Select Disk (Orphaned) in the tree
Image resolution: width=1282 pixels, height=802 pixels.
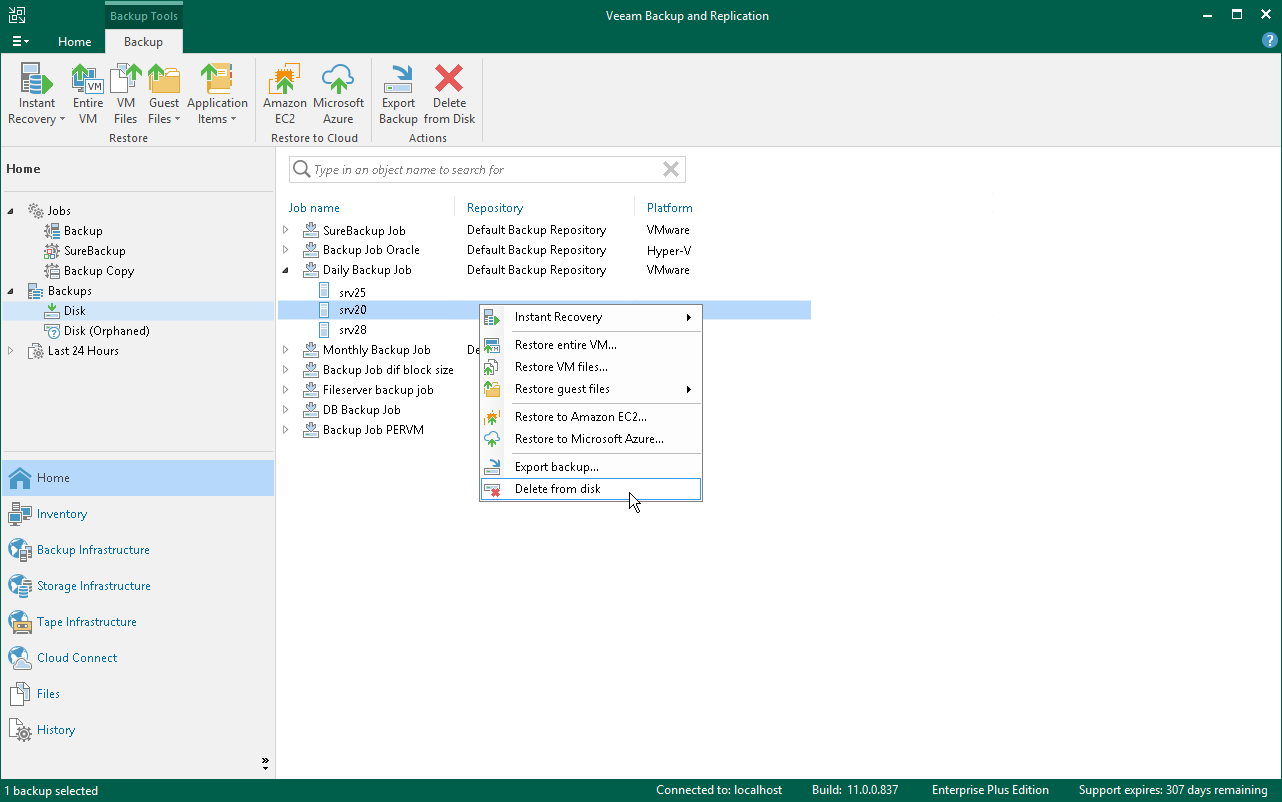(x=106, y=331)
